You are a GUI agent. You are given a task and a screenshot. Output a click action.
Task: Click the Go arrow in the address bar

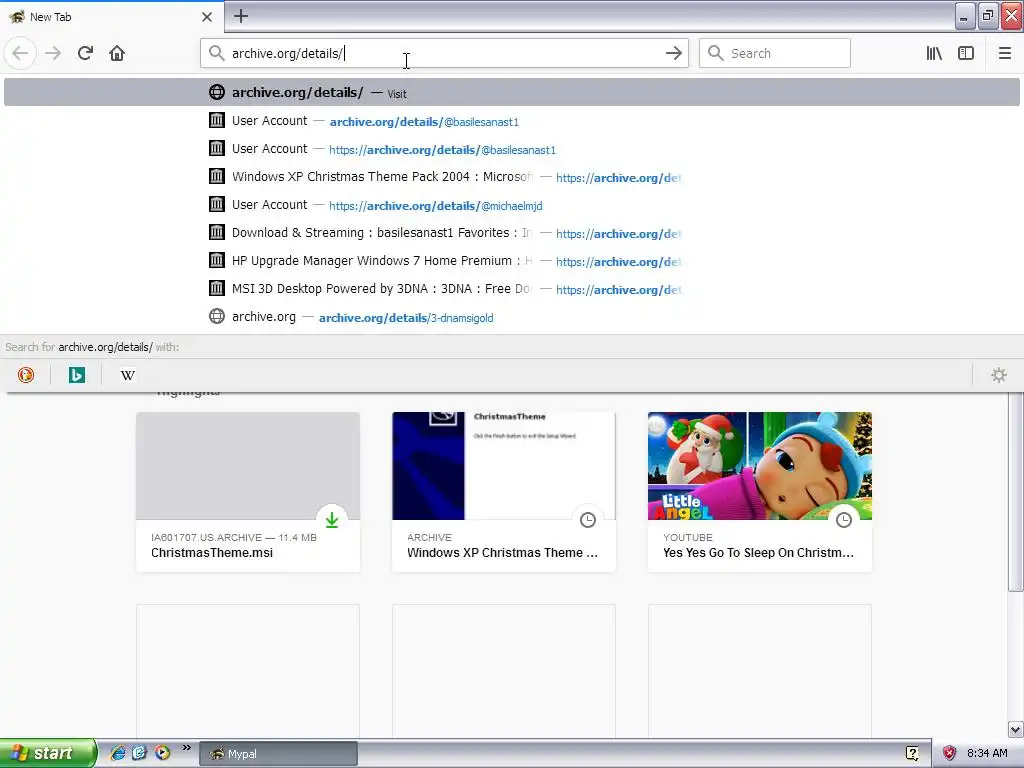[x=673, y=53]
